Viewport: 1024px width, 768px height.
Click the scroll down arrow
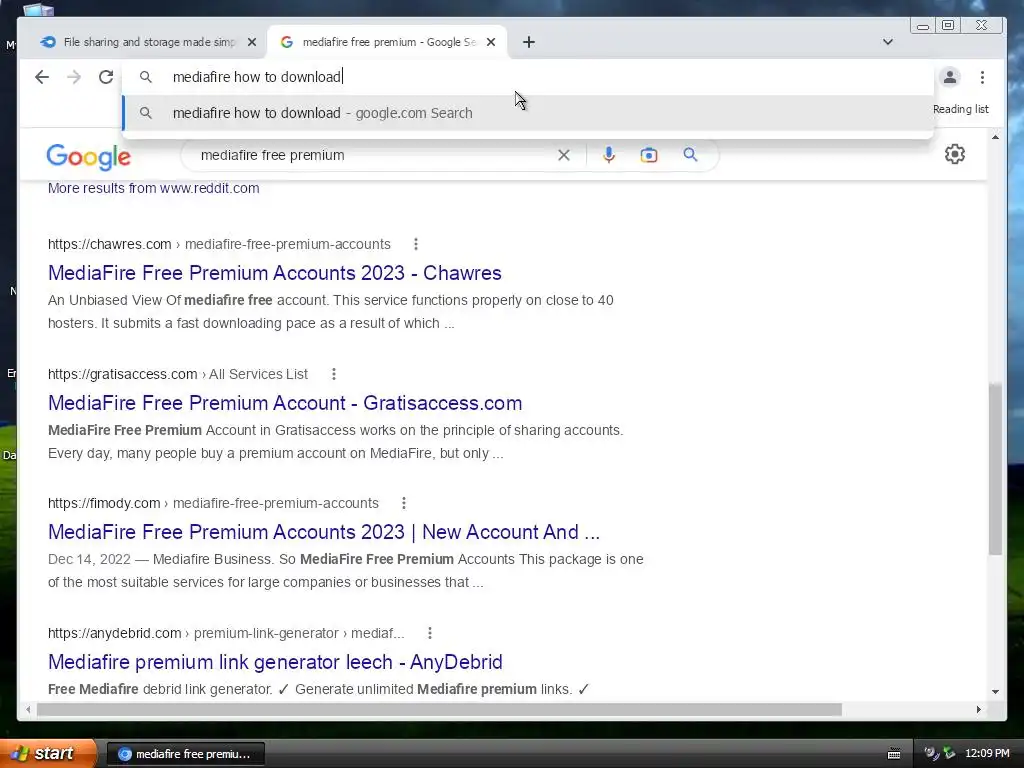[x=995, y=692]
